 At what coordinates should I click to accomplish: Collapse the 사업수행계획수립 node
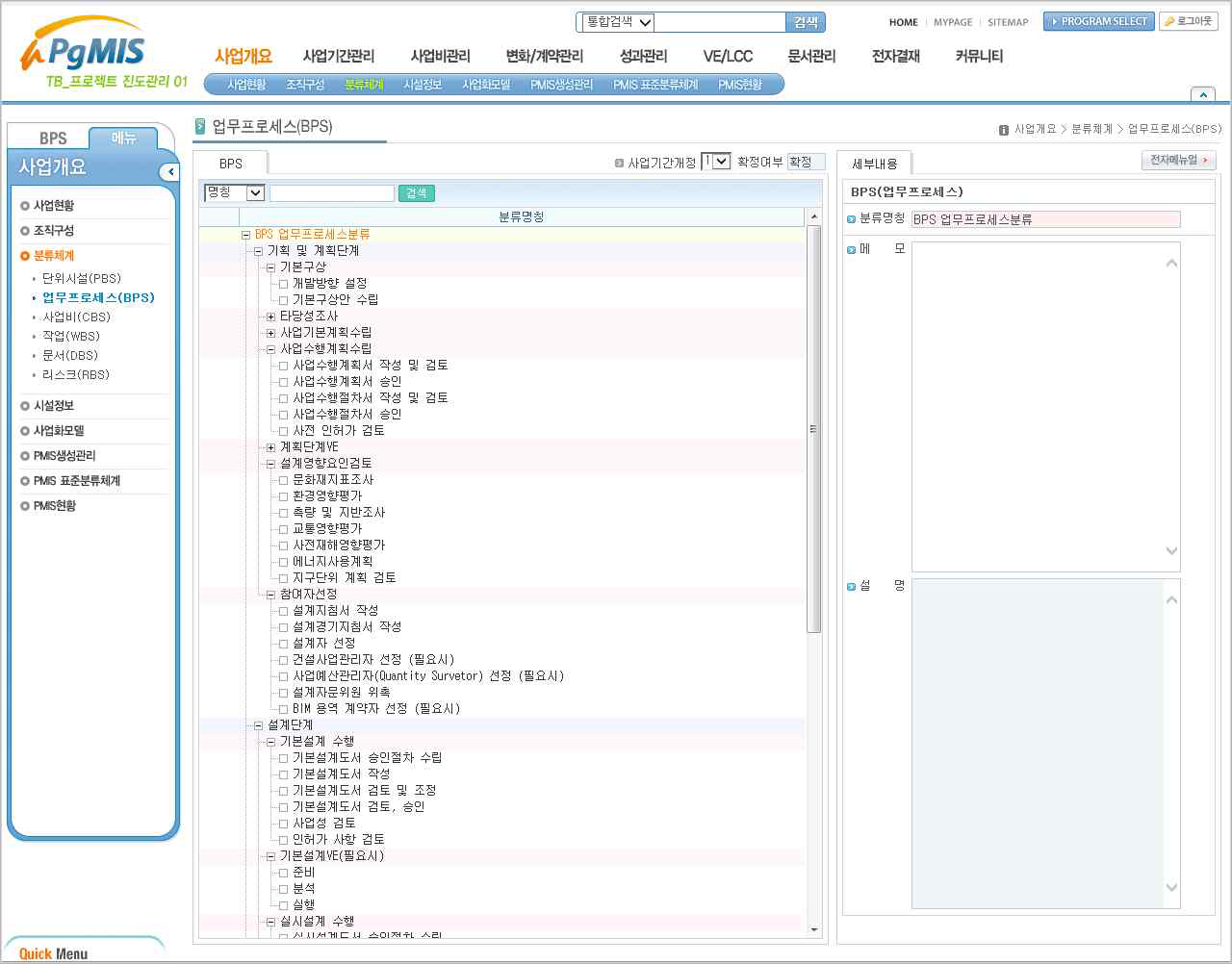[x=270, y=349]
